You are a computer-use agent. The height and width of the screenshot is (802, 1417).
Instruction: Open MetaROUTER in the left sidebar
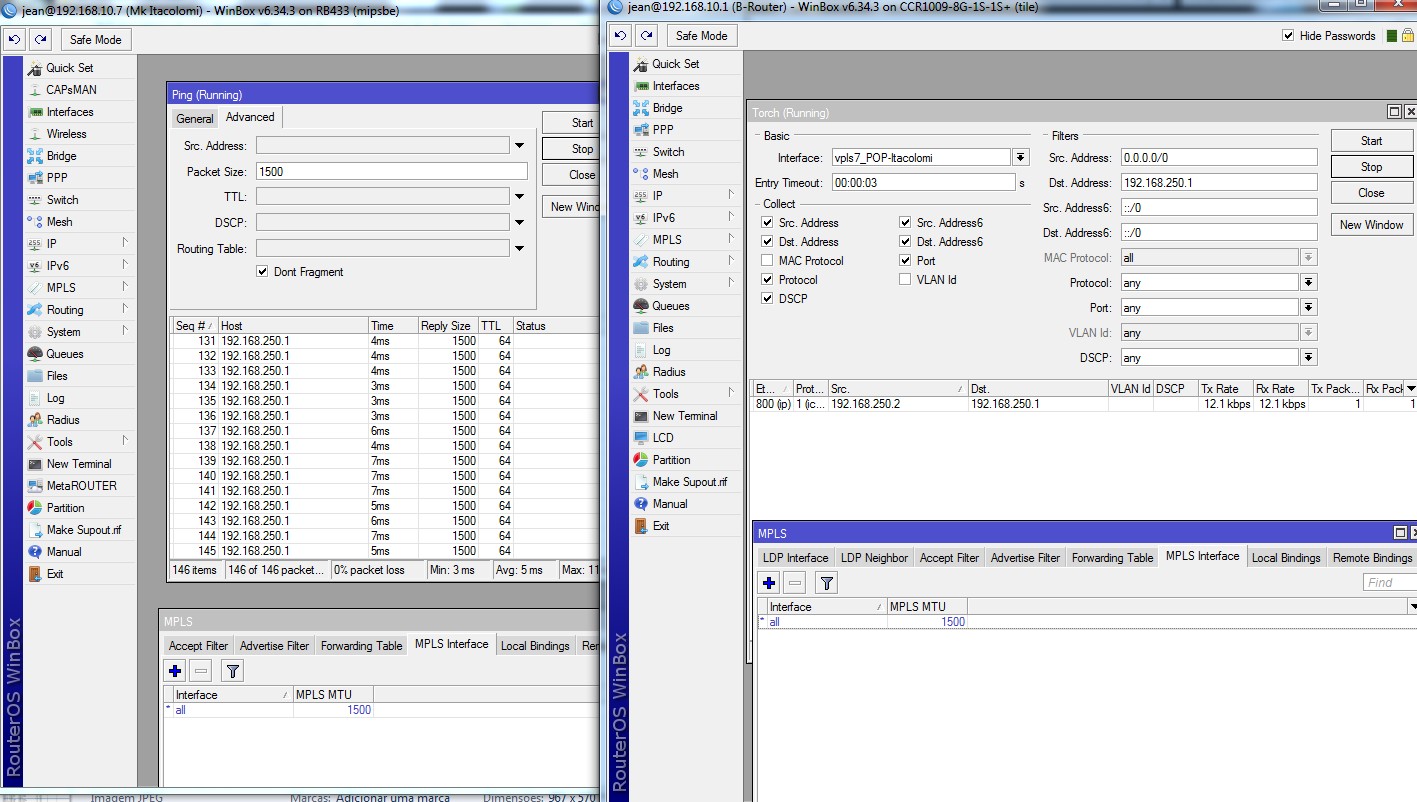click(x=81, y=486)
